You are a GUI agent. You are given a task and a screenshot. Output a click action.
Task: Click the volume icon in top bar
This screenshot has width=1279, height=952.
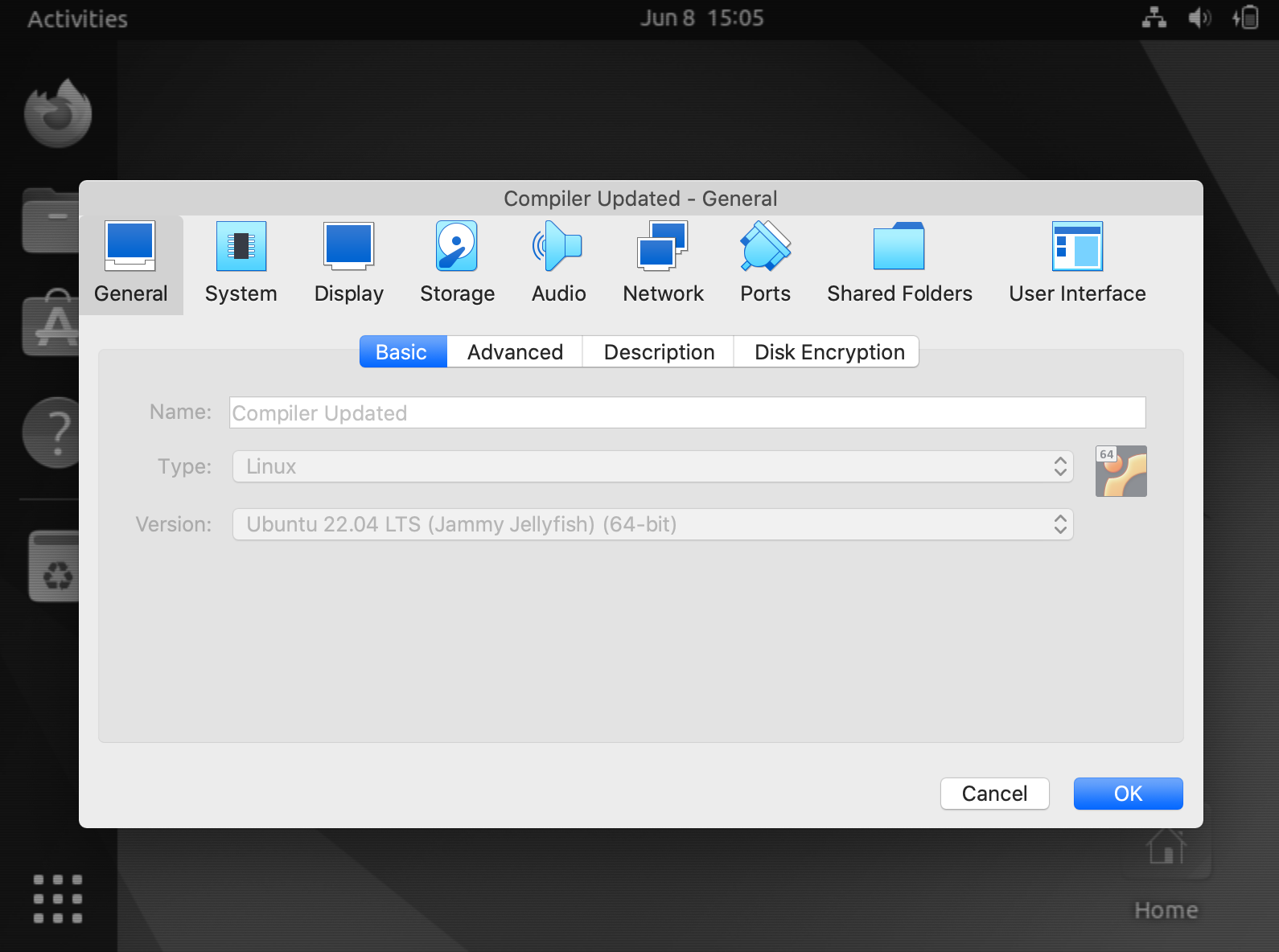pyautogui.click(x=1199, y=18)
